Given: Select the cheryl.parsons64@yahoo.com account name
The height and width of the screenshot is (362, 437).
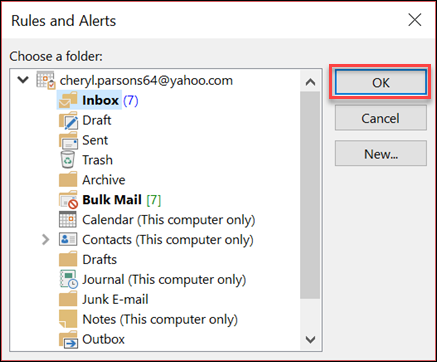Looking at the screenshot, I should (146, 81).
